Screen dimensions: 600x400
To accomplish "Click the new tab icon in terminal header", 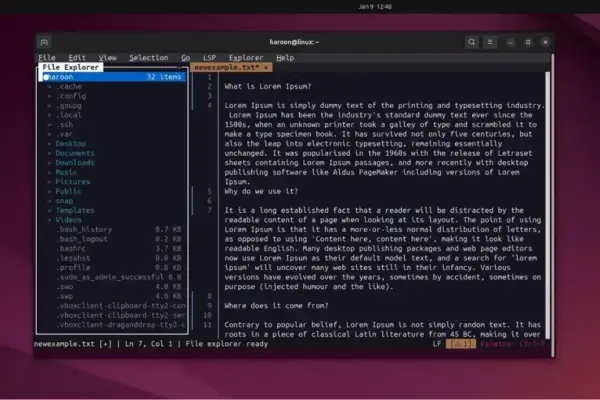I will tap(44, 42).
